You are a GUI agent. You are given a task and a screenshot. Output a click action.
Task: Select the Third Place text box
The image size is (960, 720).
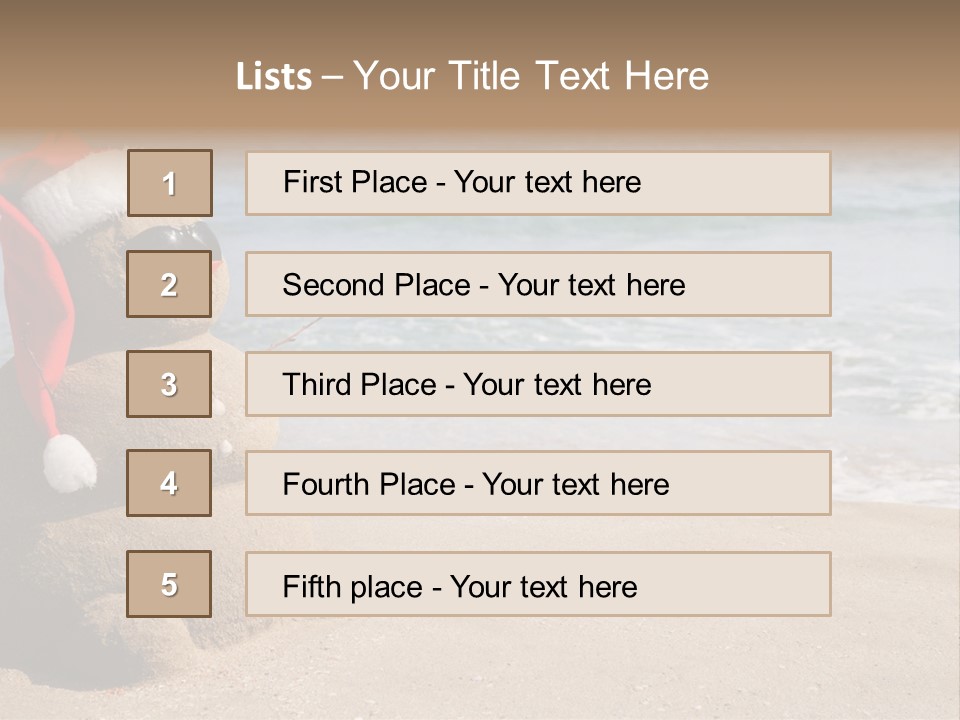(x=538, y=384)
